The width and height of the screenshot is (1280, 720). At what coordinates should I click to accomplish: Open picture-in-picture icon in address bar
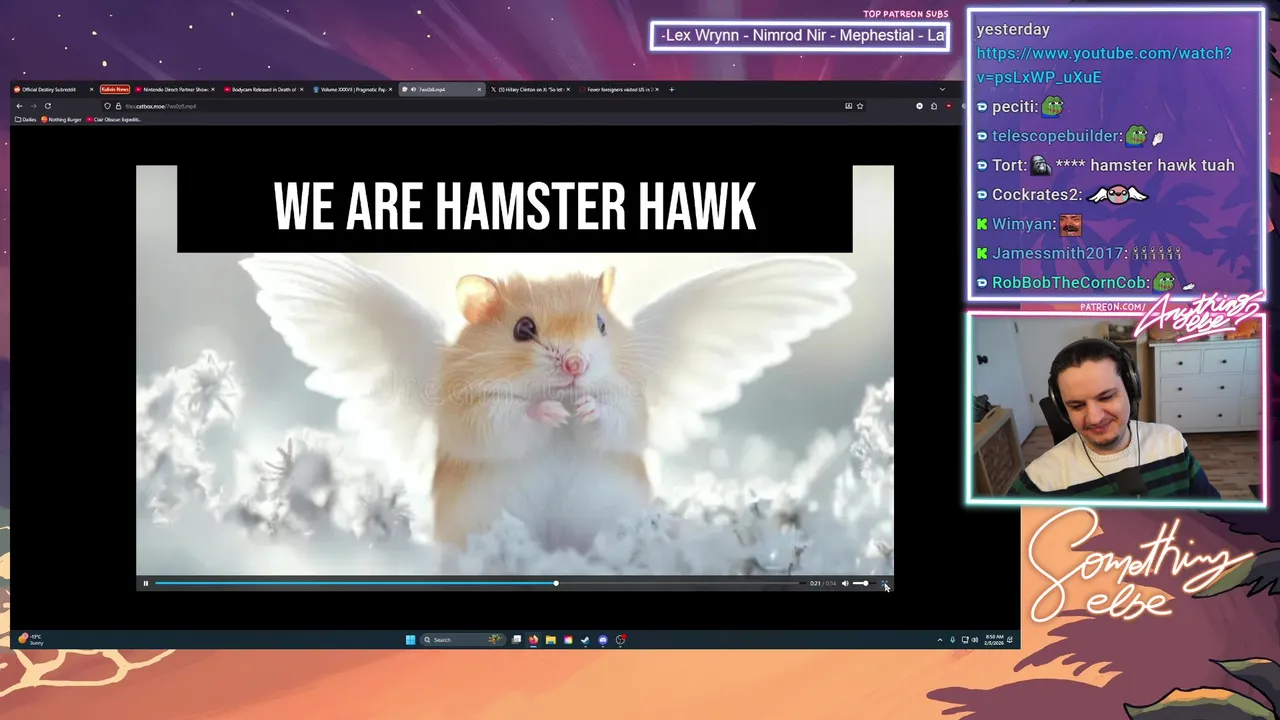pos(848,106)
